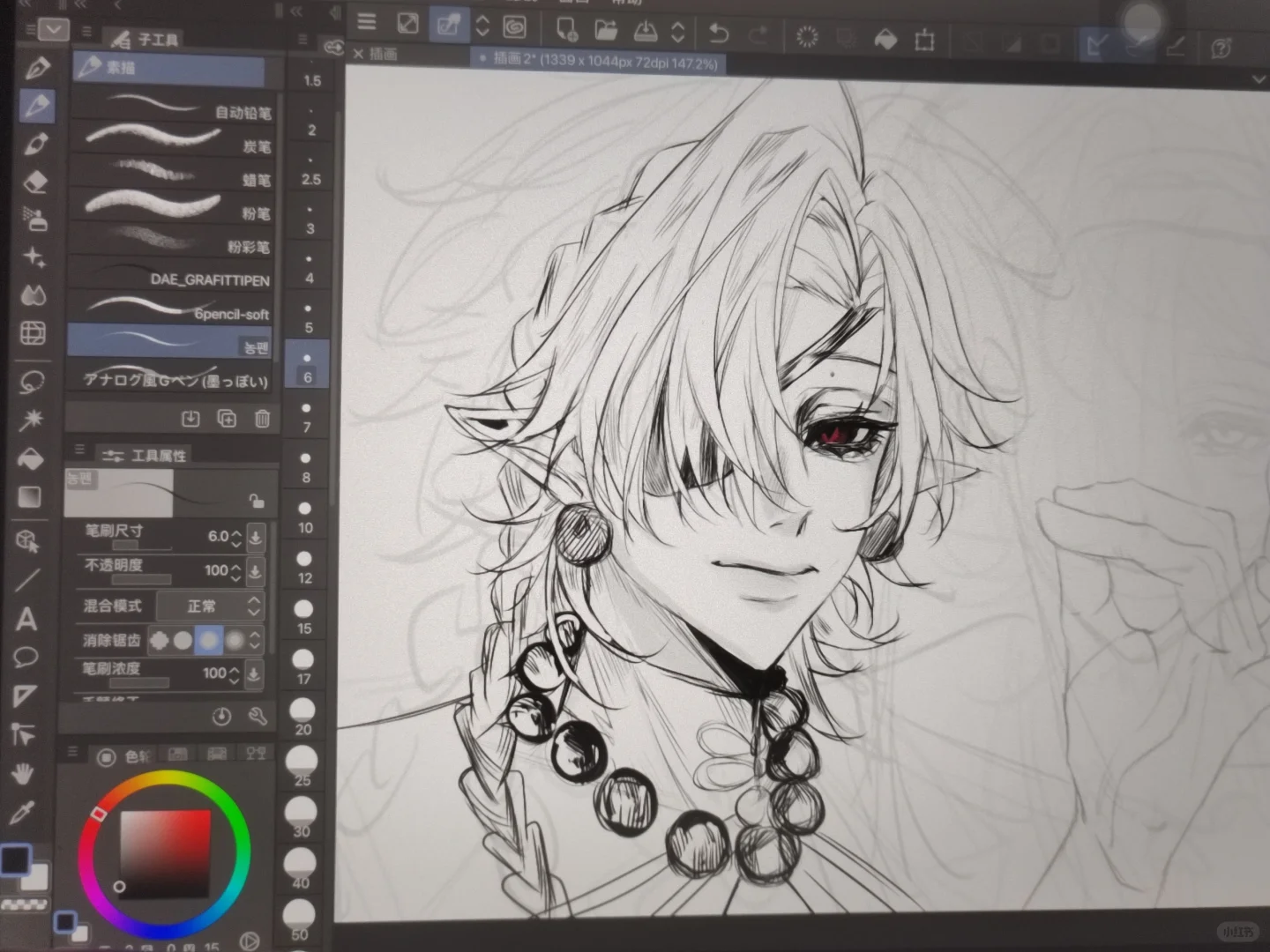Click the Save icon in the command bar
Image resolution: width=1270 pixels, height=952 pixels.
pos(646,32)
